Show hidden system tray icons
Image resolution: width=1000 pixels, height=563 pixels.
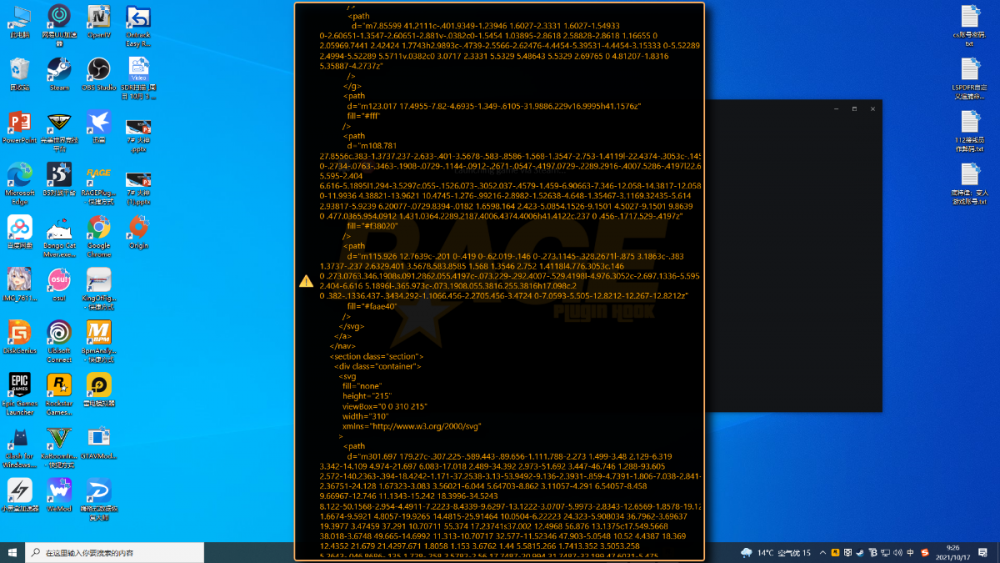click(x=823, y=553)
